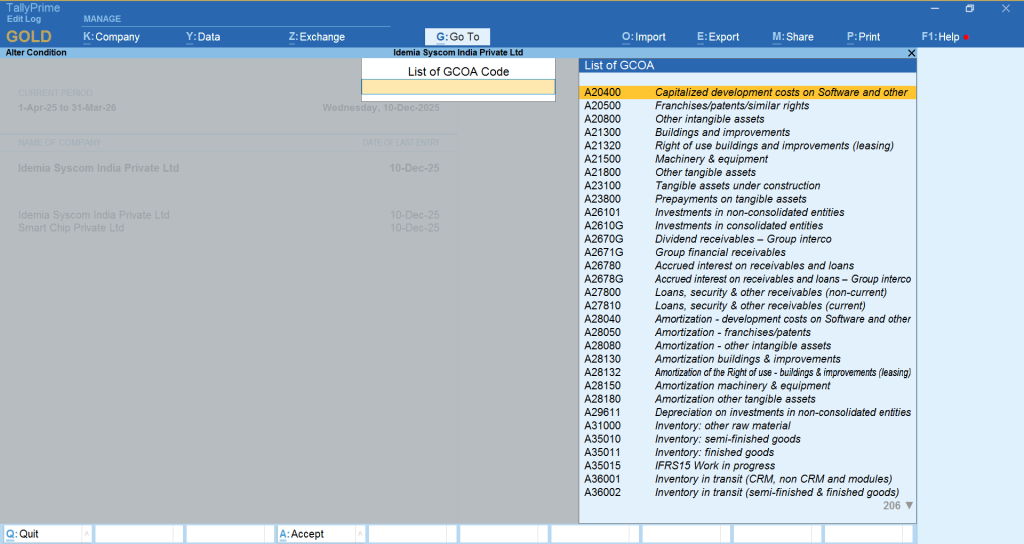1024x544 pixels.
Task: Open F1 Help
Action: [941, 37]
